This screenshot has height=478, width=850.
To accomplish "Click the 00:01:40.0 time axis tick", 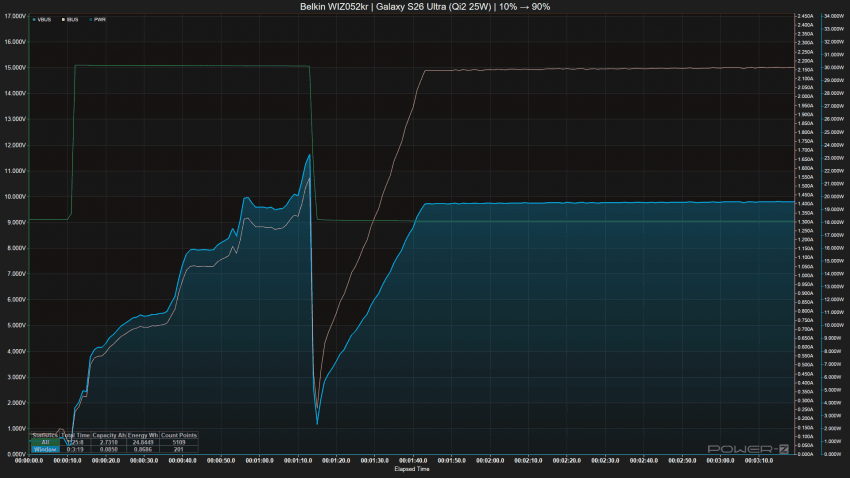I will 414,461.
